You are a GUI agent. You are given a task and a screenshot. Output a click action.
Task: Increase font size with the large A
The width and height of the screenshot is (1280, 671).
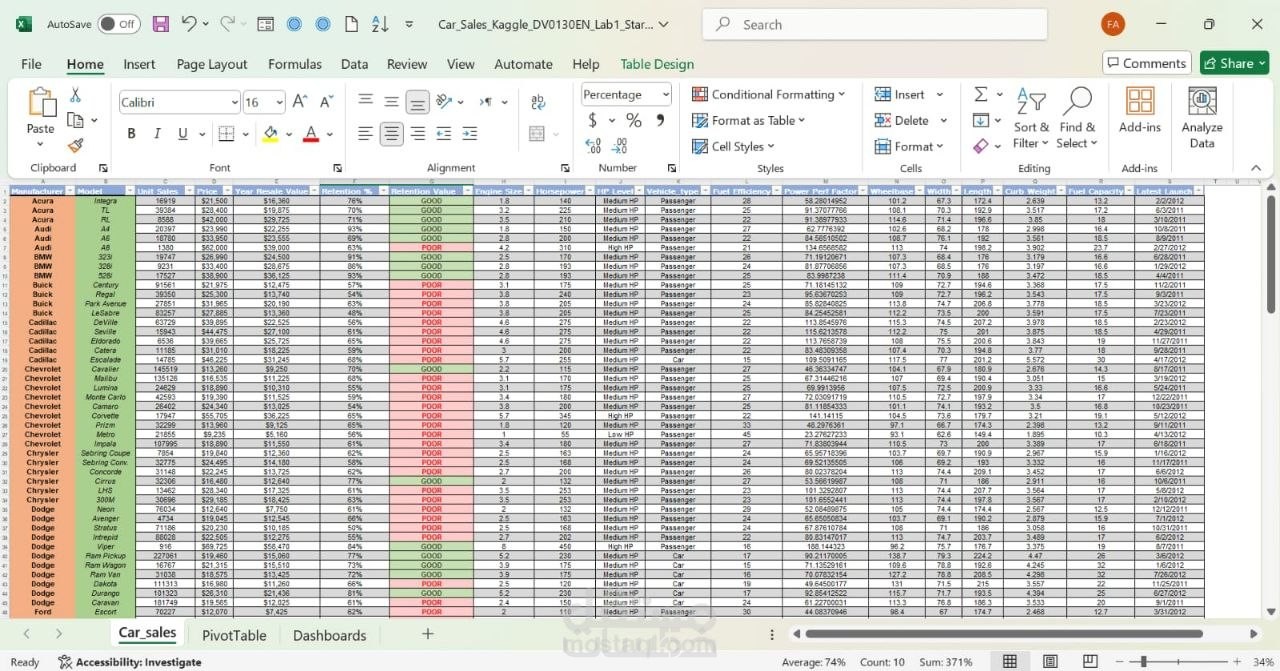[301, 102]
